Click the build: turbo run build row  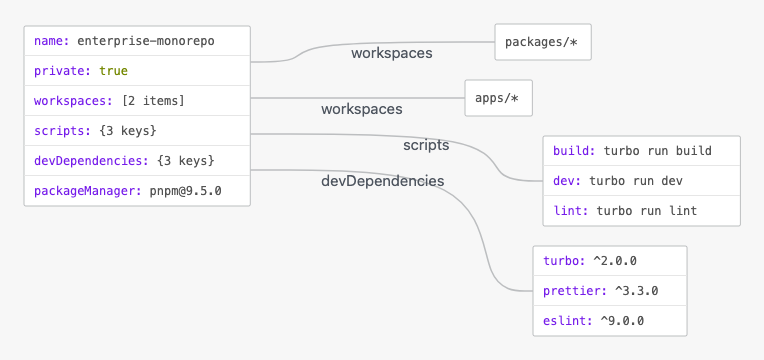pyautogui.click(x=641, y=151)
